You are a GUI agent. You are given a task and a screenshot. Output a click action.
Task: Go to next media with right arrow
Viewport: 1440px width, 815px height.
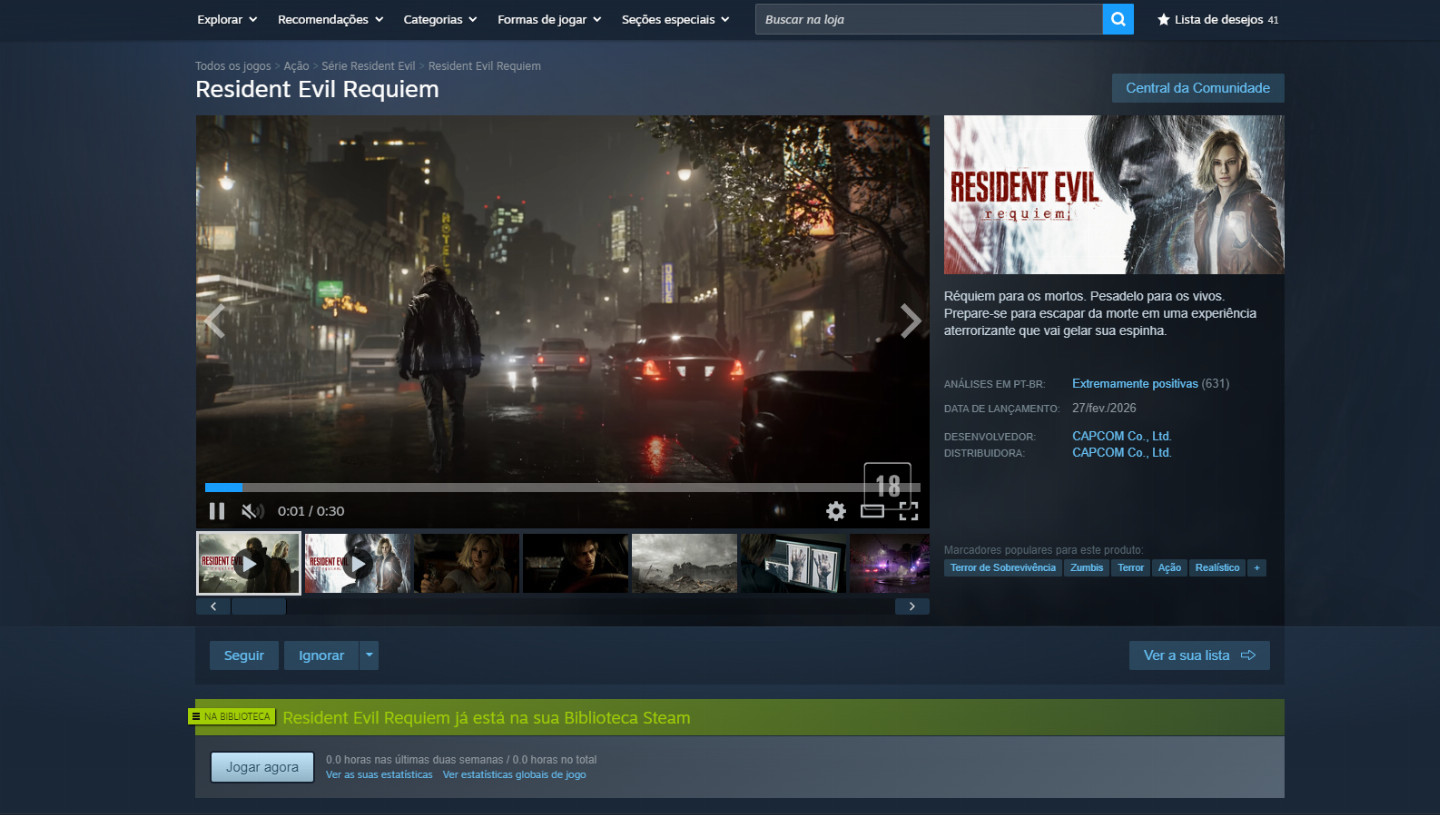pyautogui.click(x=910, y=322)
